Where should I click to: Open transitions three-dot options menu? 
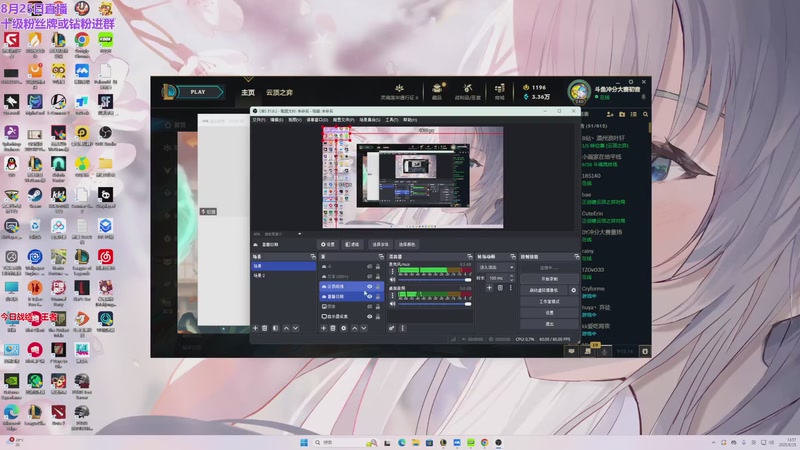(510, 288)
